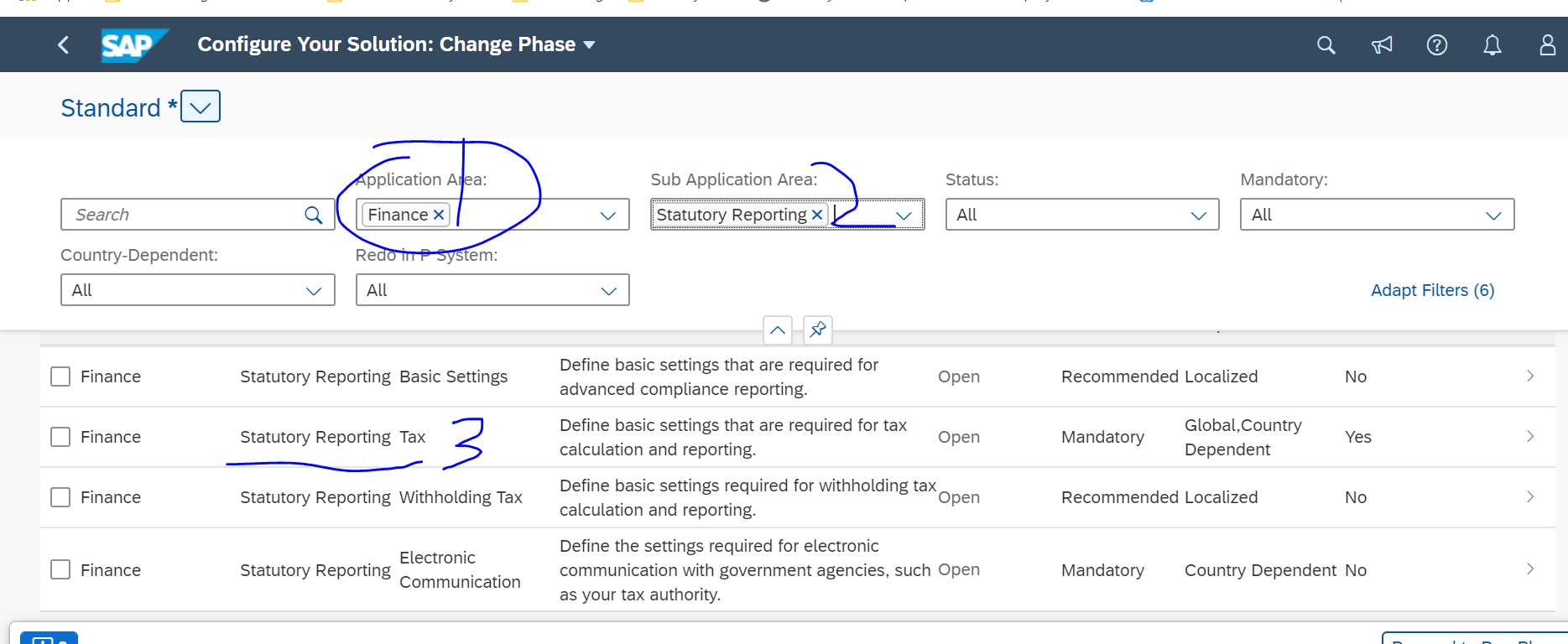Click search magnifier in Search field
This screenshot has width=1568, height=644.
pyautogui.click(x=313, y=215)
